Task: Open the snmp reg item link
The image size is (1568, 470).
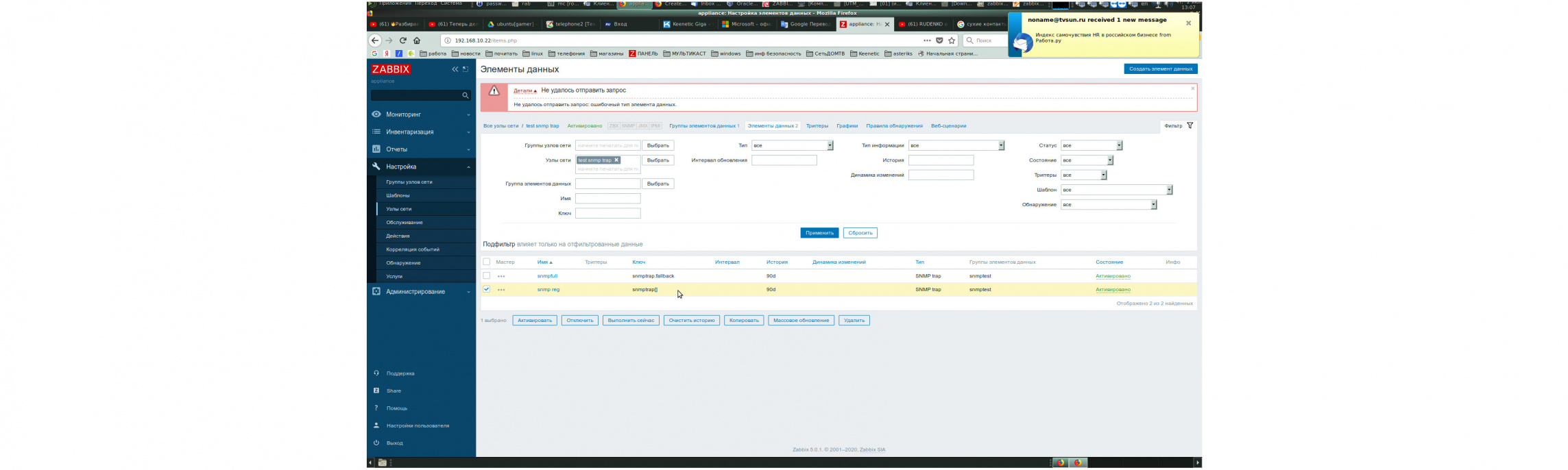Action: tap(548, 290)
